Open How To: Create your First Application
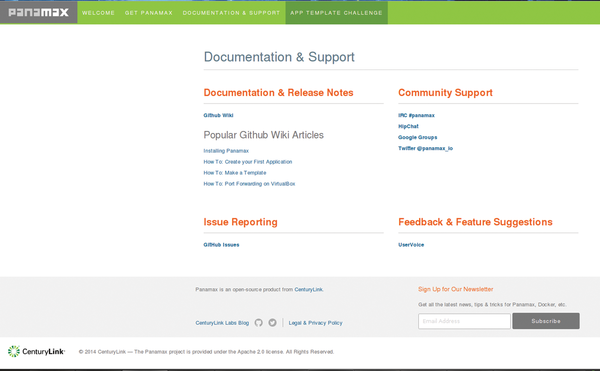The width and height of the screenshot is (600, 371). pyautogui.click(x=248, y=162)
